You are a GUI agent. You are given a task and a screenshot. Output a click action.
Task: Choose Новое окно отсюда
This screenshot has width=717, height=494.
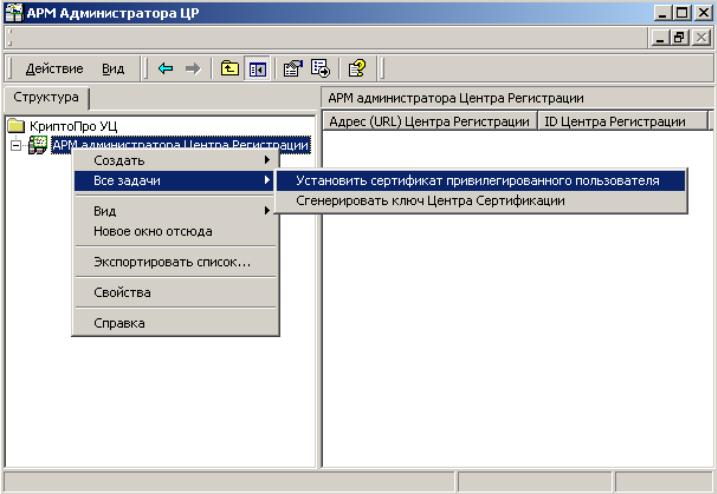176,231
